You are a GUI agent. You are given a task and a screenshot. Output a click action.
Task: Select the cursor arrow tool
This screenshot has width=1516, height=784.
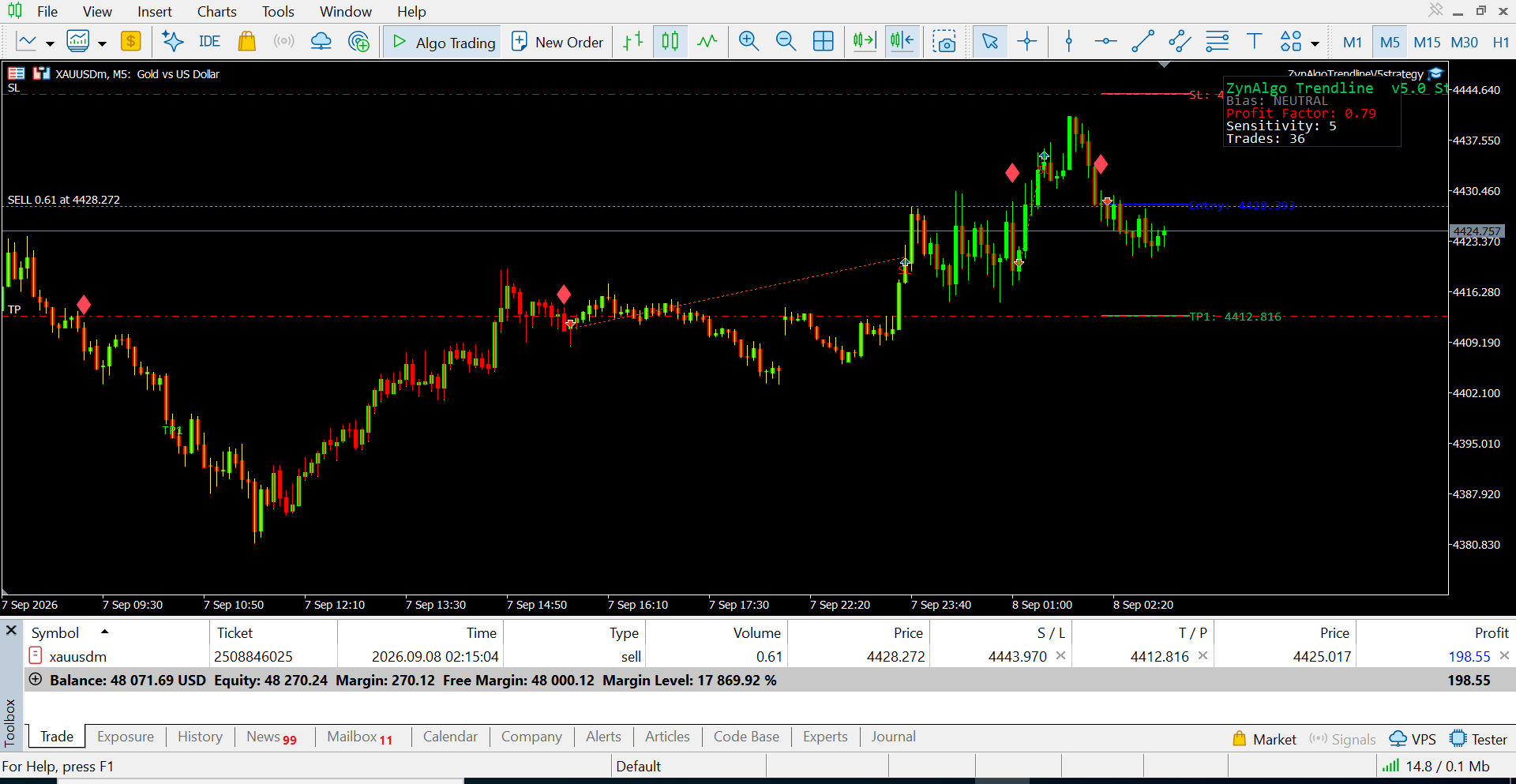[x=989, y=41]
